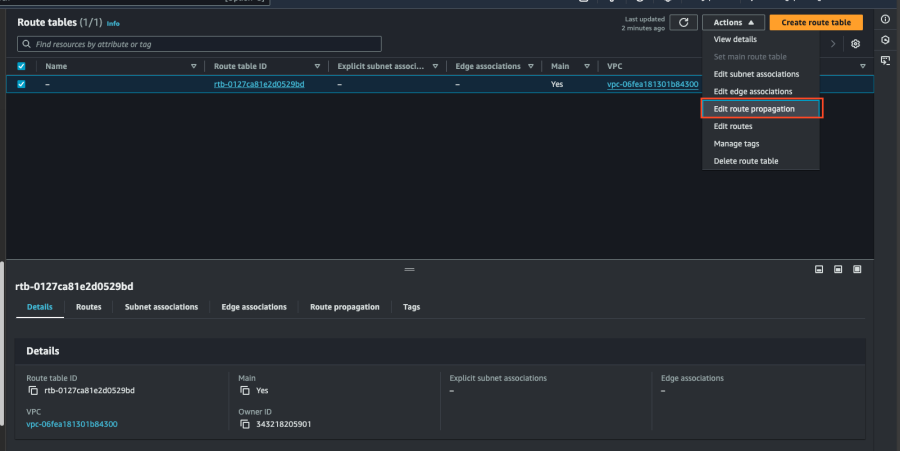This screenshot has height=451, width=900.
Task: Click the refresh route tables icon
Action: (684, 22)
